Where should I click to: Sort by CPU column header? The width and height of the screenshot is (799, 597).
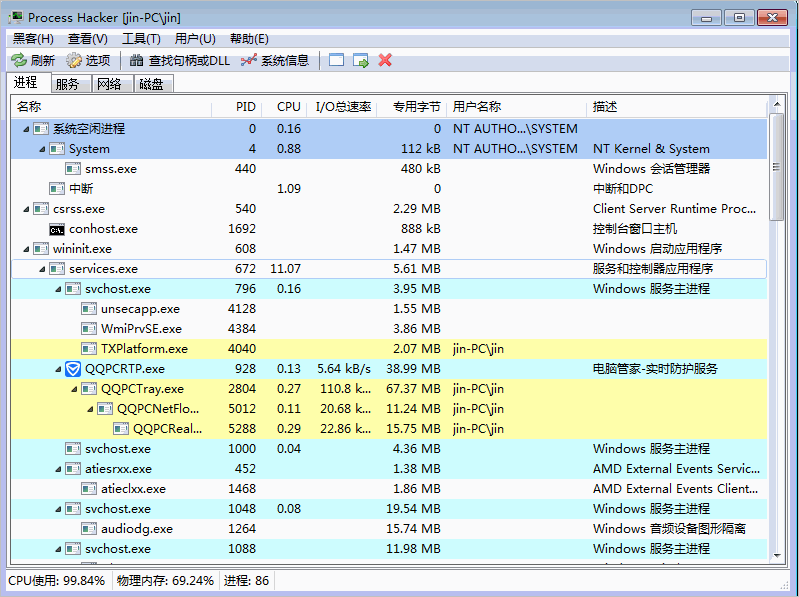(x=284, y=107)
